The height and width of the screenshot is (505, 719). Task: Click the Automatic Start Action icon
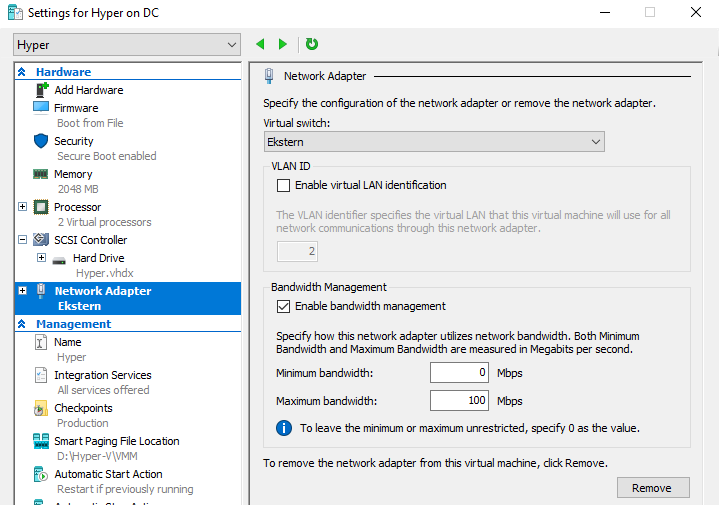40,474
